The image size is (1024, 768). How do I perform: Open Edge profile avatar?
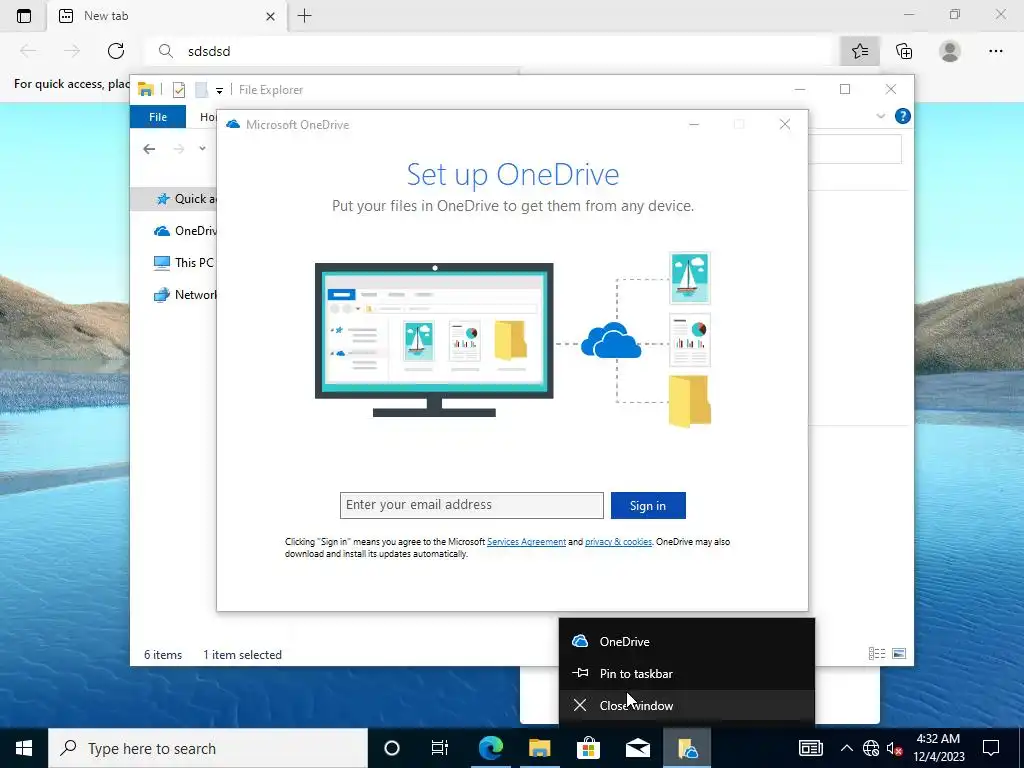pyautogui.click(x=950, y=51)
